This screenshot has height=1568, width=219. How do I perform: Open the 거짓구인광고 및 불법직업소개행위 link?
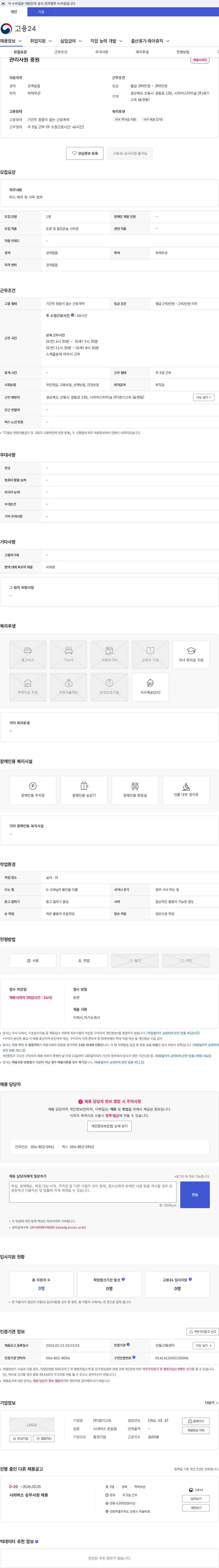168,1369
